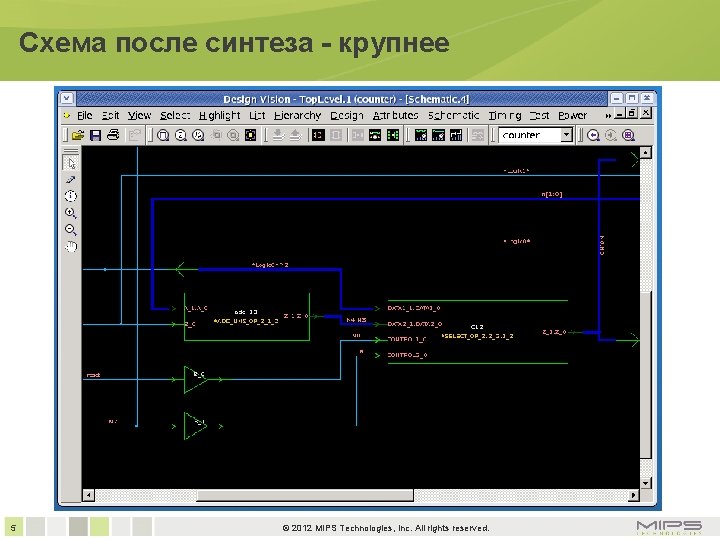
Task: Click the zoom fit magnifier icon at toolbar end
Action: tap(628, 135)
